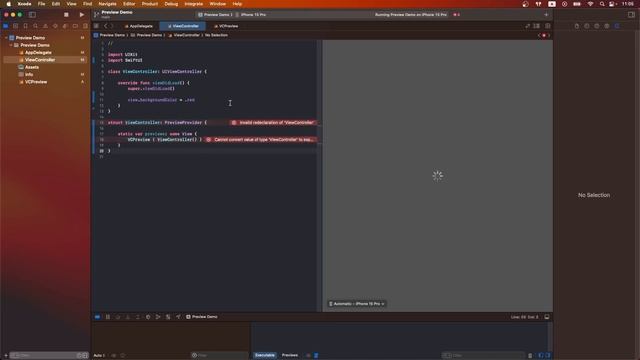Stop the running app with the Stop button
The image size is (640, 360).
point(66,15)
